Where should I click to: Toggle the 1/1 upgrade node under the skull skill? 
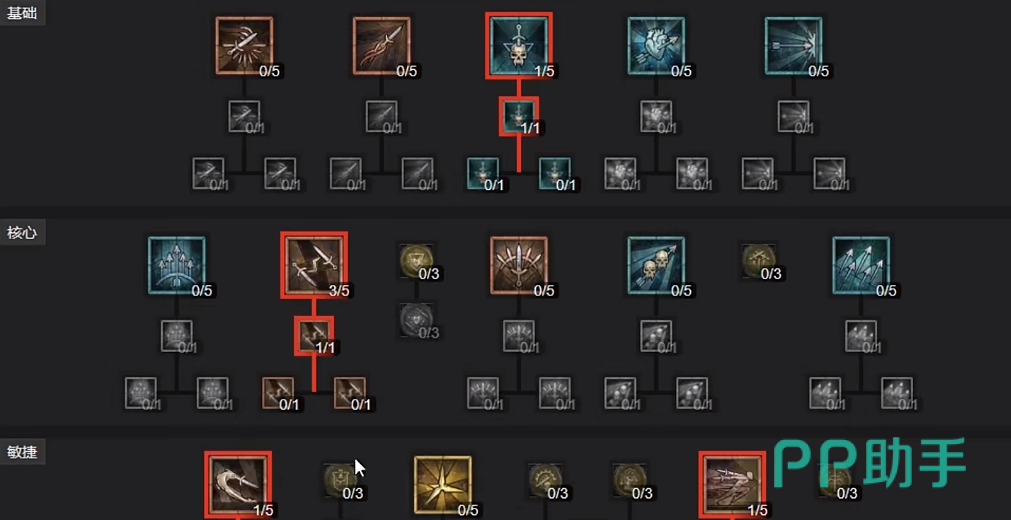[518, 116]
